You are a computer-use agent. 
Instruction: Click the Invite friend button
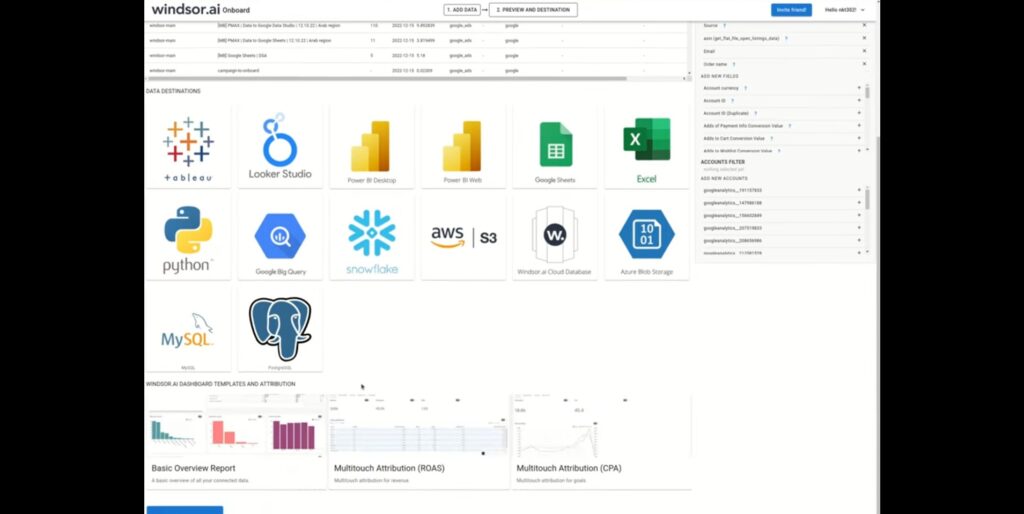[x=792, y=10]
